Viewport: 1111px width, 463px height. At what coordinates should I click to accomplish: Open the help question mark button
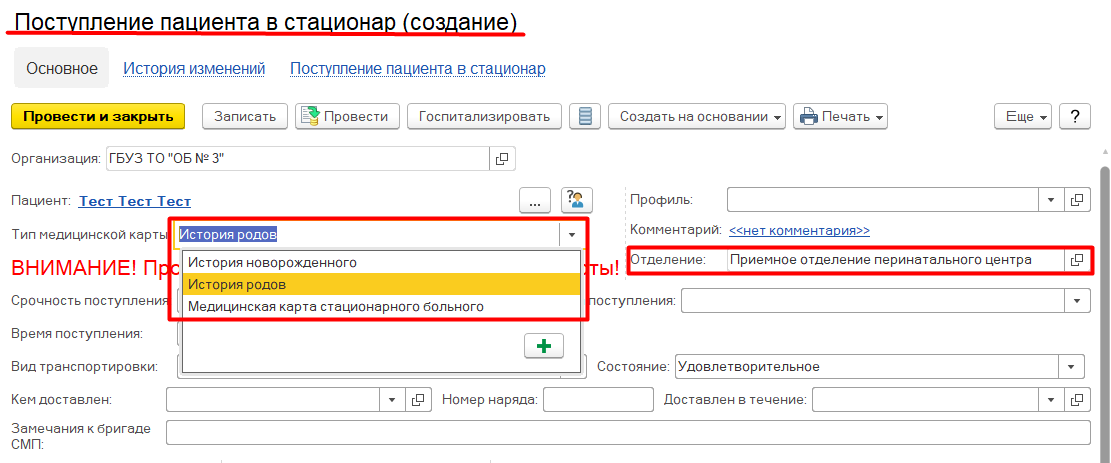(1074, 116)
